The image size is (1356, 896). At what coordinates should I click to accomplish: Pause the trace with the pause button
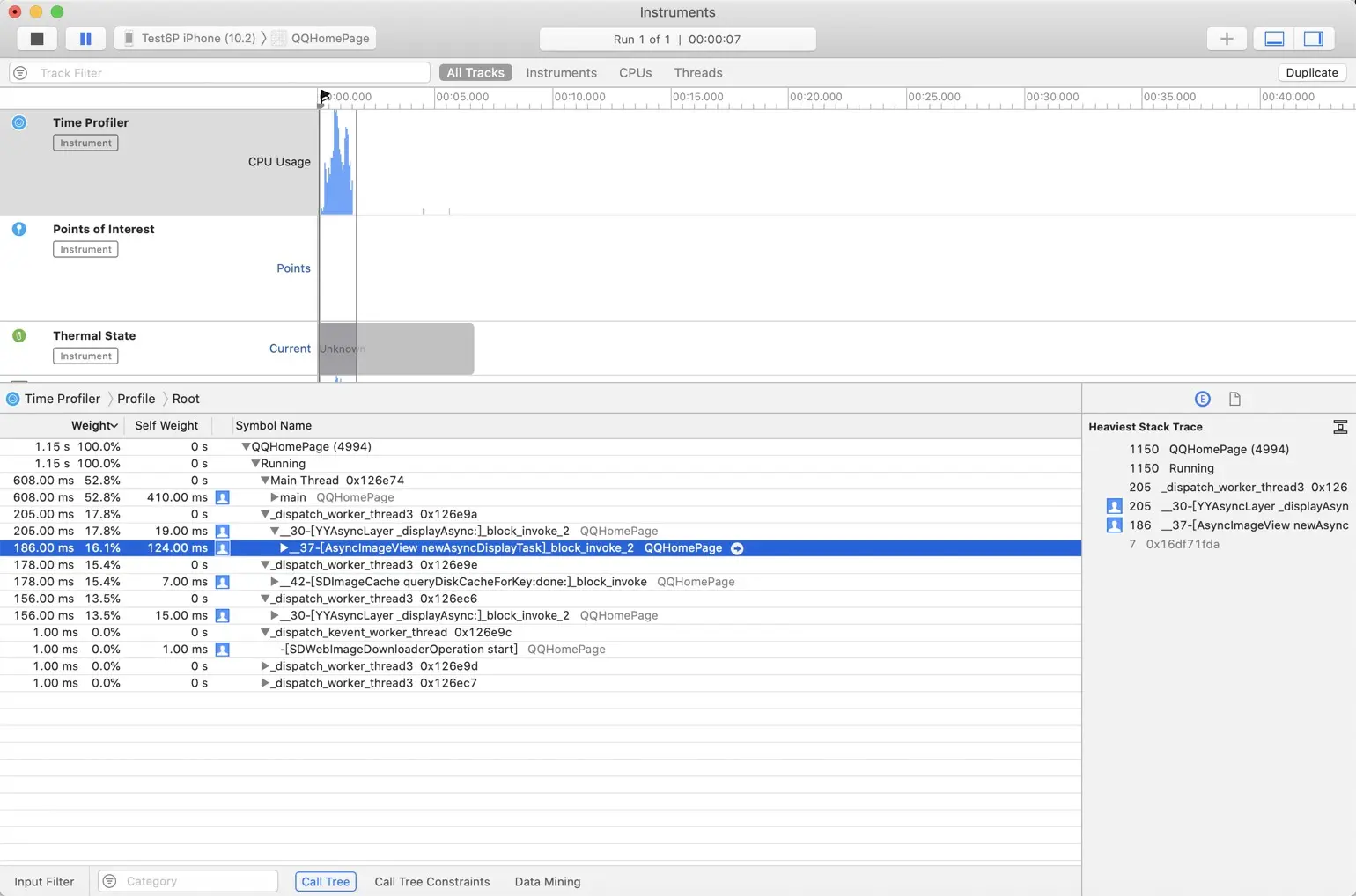[x=85, y=39]
